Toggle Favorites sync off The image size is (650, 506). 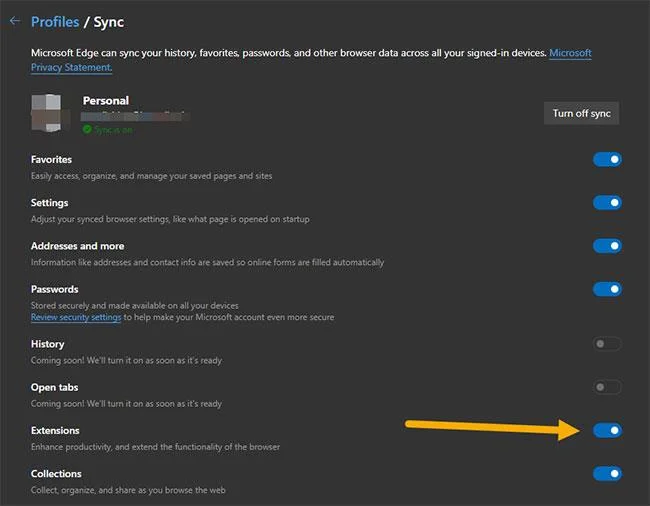click(x=607, y=160)
